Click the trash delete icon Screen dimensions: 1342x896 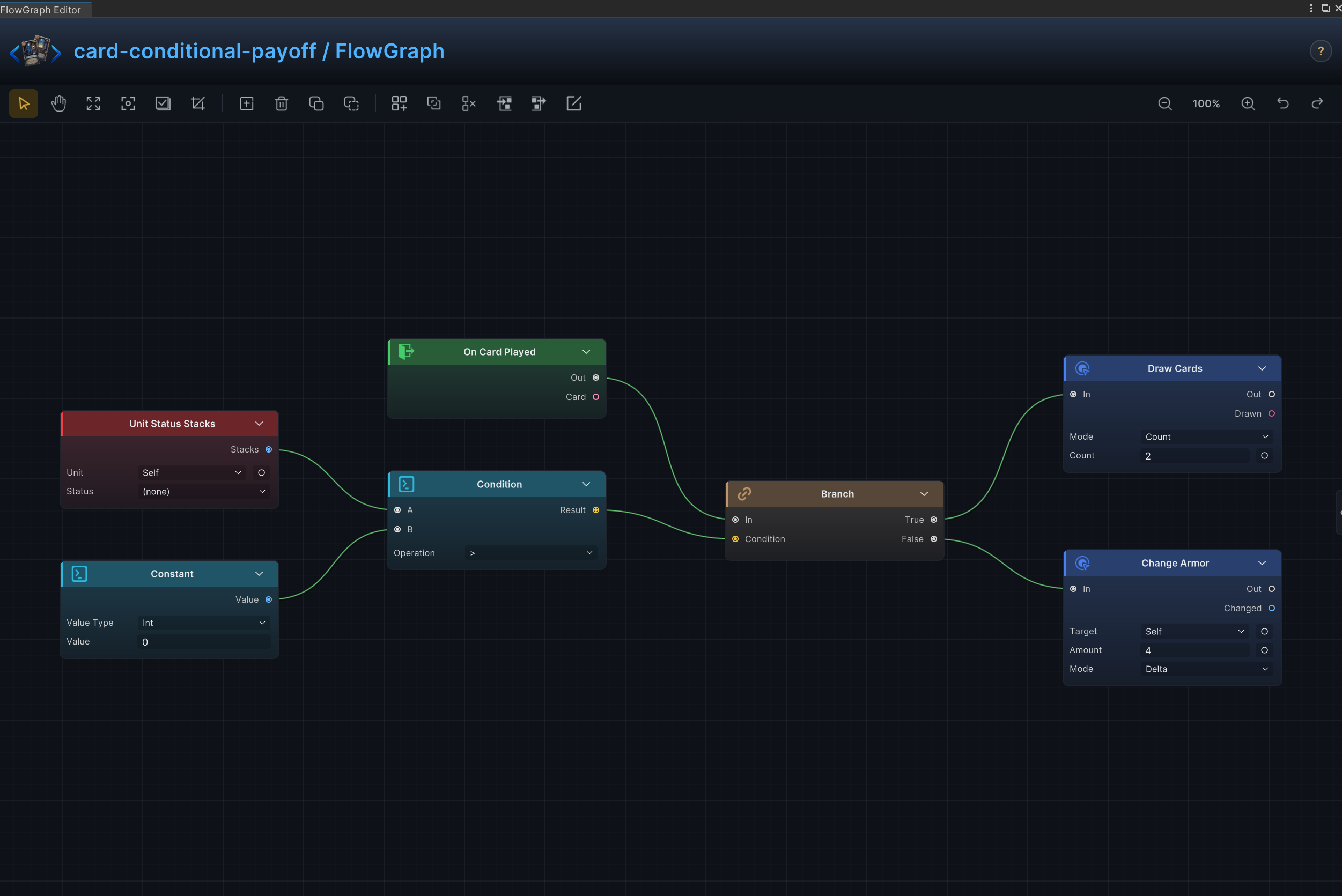[281, 103]
